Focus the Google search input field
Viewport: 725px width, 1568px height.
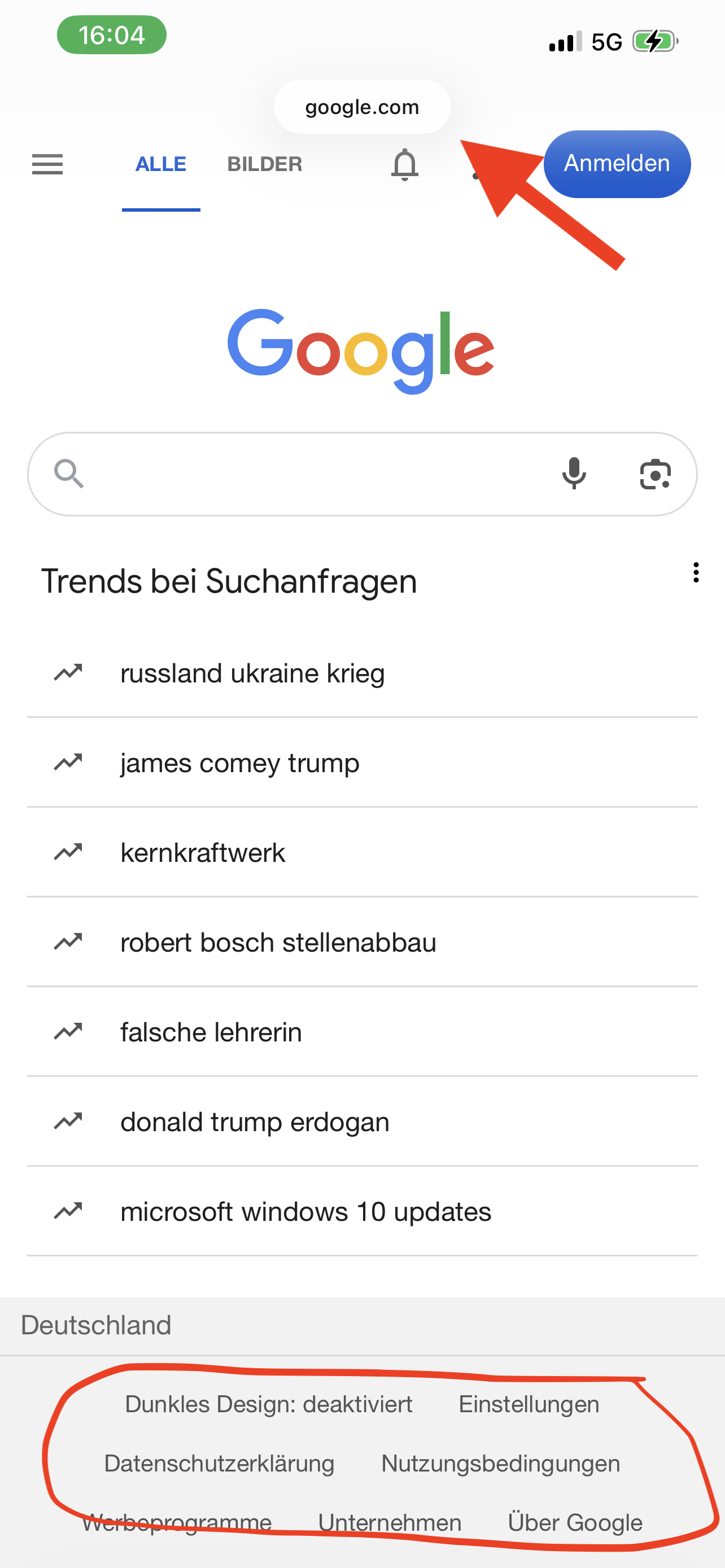317,474
